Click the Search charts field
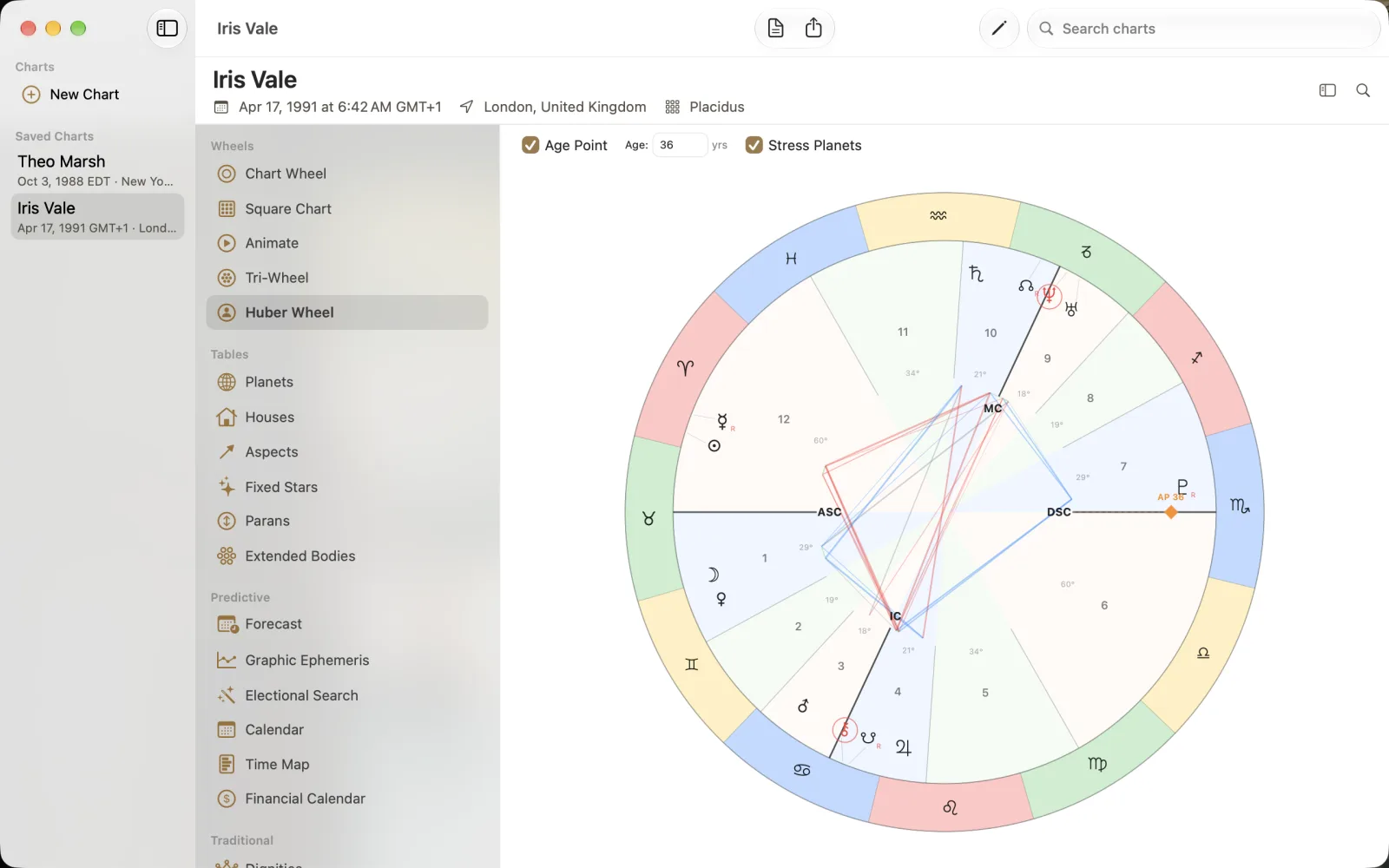Screen dimensions: 1389x868 click(x=1204, y=29)
